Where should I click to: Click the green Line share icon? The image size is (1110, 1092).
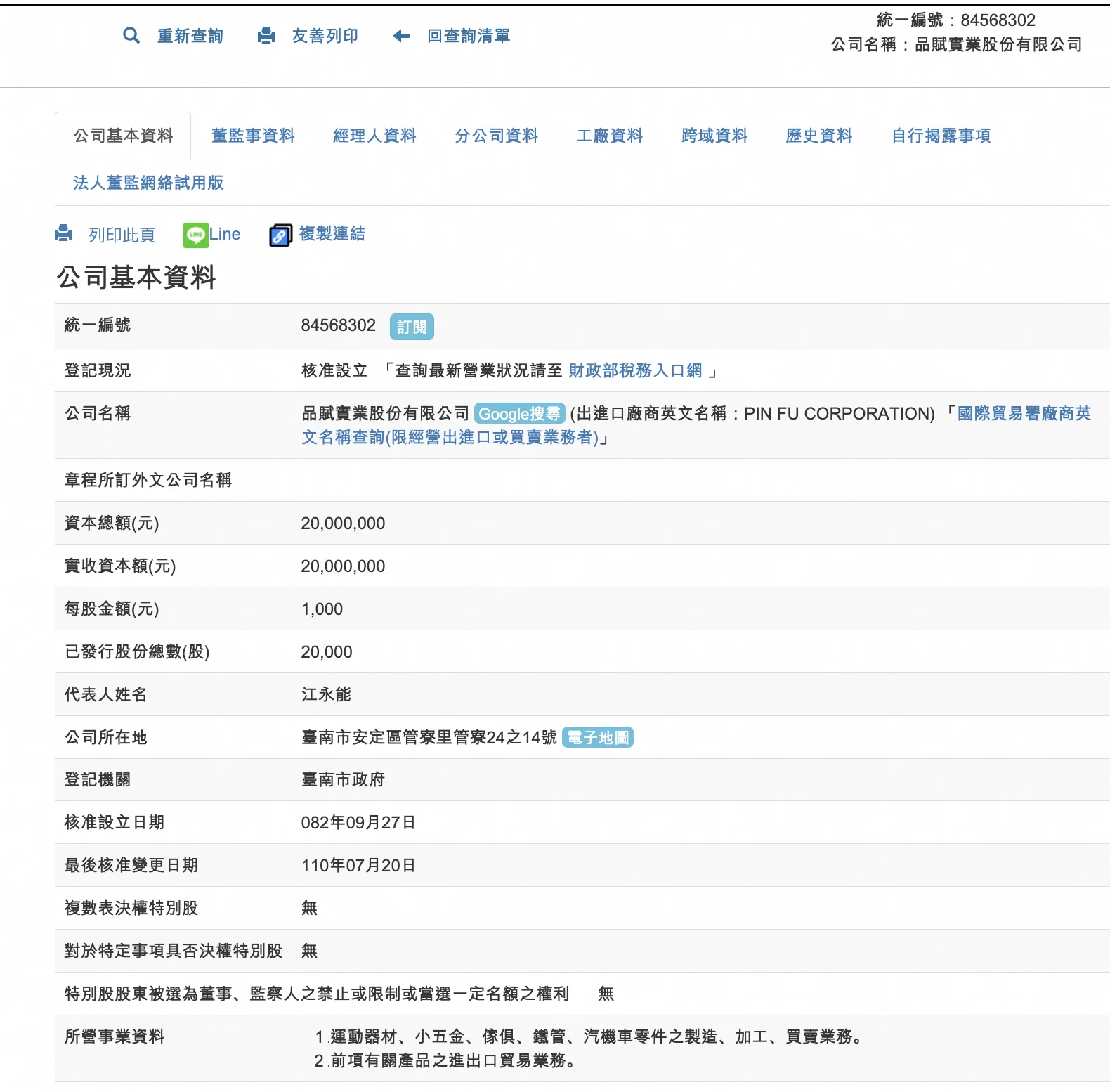(195, 235)
